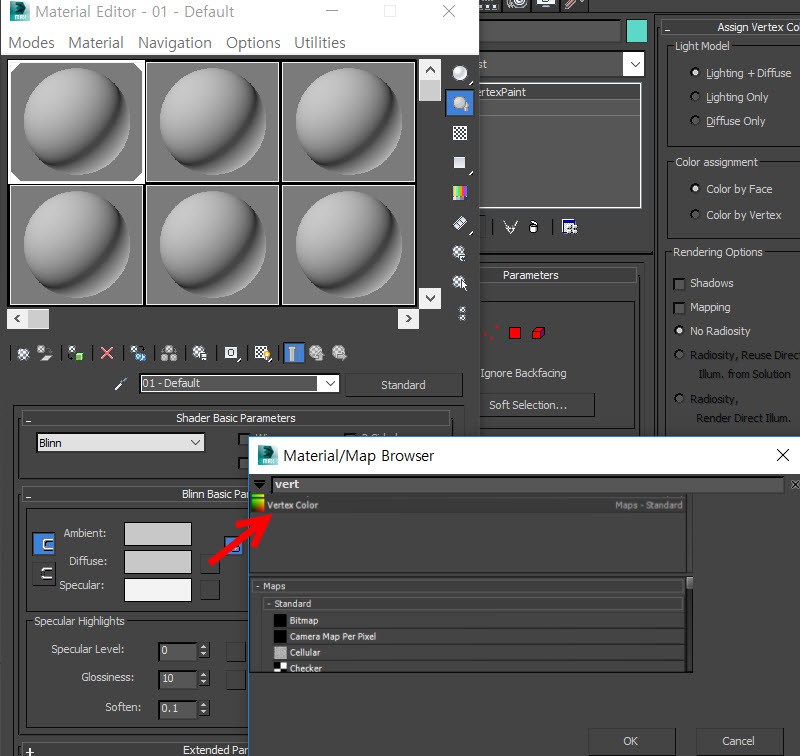
Task: Click the Standard material type button
Action: click(404, 385)
